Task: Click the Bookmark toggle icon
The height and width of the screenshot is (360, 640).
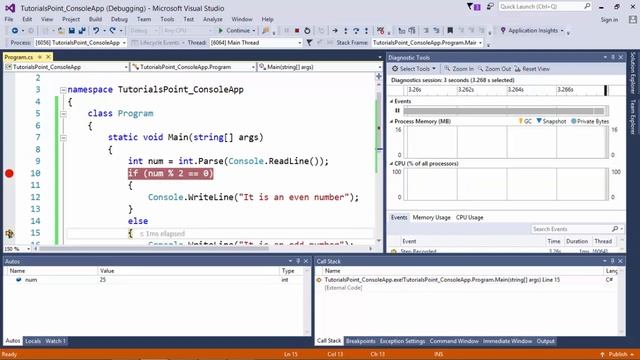Action: pyautogui.click(x=450, y=31)
